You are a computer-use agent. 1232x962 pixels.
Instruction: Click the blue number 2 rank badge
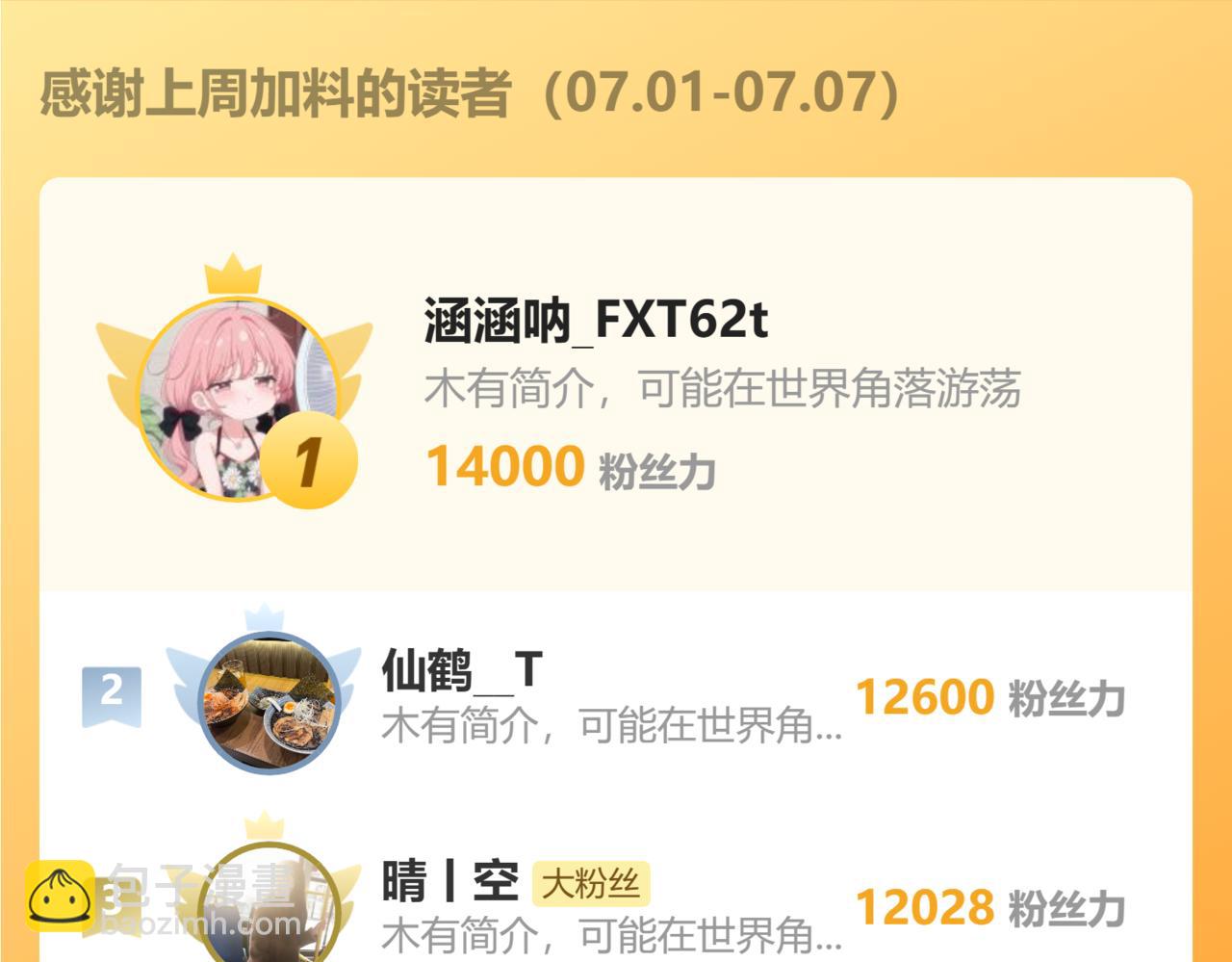click(x=112, y=695)
